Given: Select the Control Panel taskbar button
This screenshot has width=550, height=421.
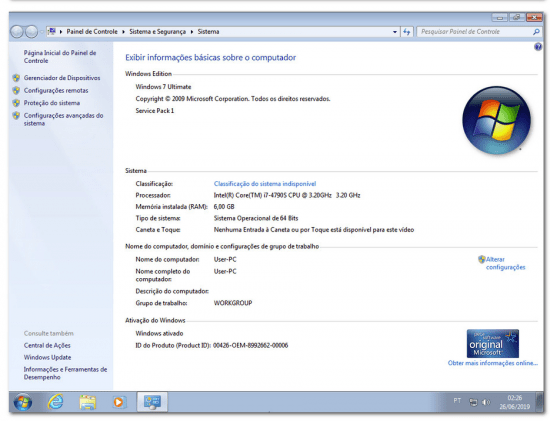Looking at the screenshot, I should [152, 402].
